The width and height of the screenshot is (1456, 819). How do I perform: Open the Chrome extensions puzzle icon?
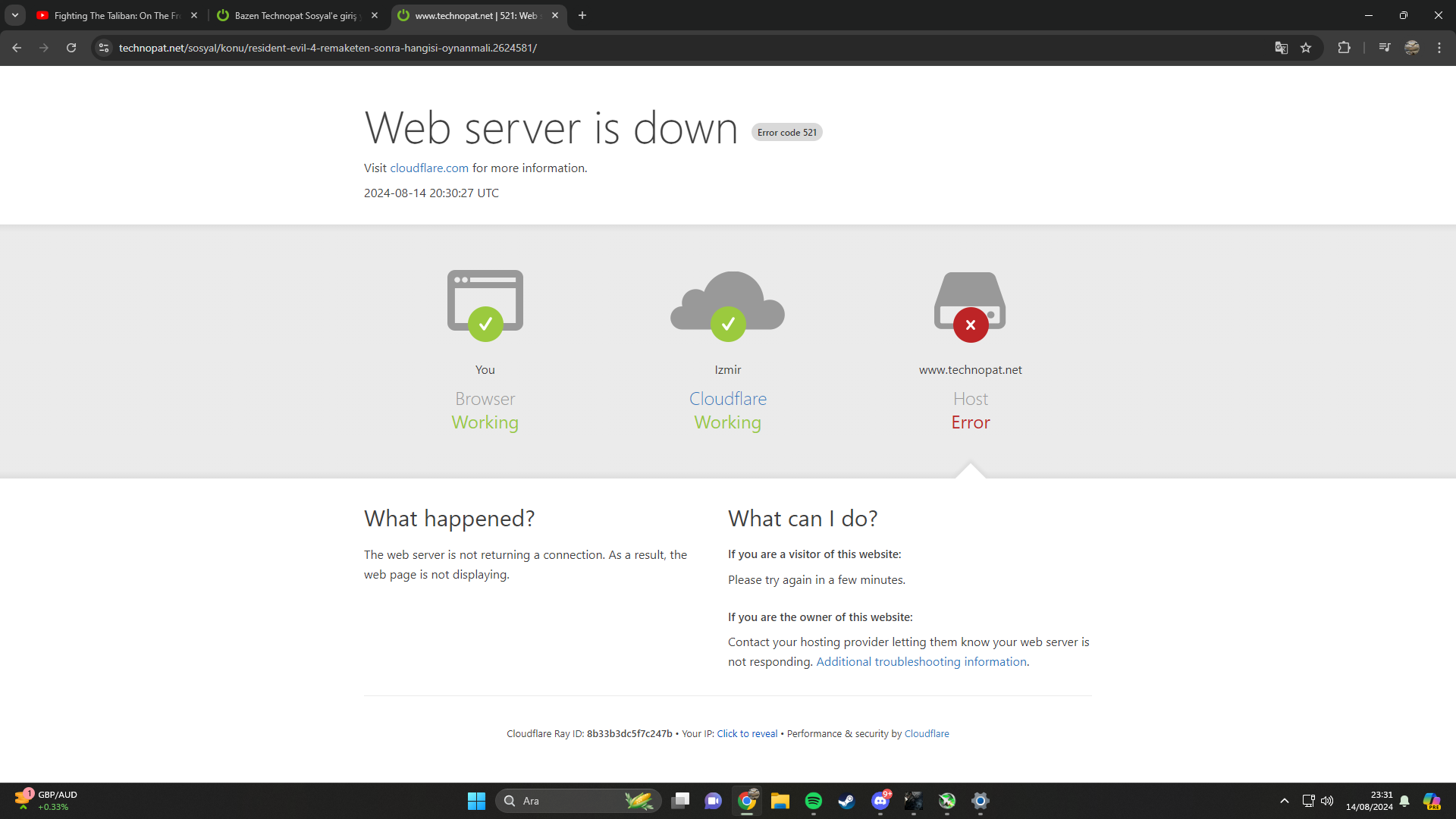click(x=1344, y=48)
